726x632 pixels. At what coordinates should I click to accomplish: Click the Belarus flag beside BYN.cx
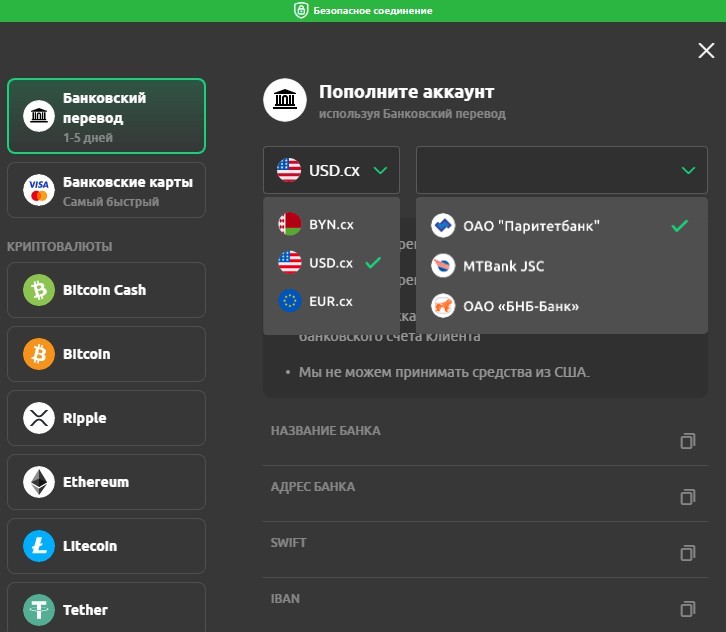290,224
